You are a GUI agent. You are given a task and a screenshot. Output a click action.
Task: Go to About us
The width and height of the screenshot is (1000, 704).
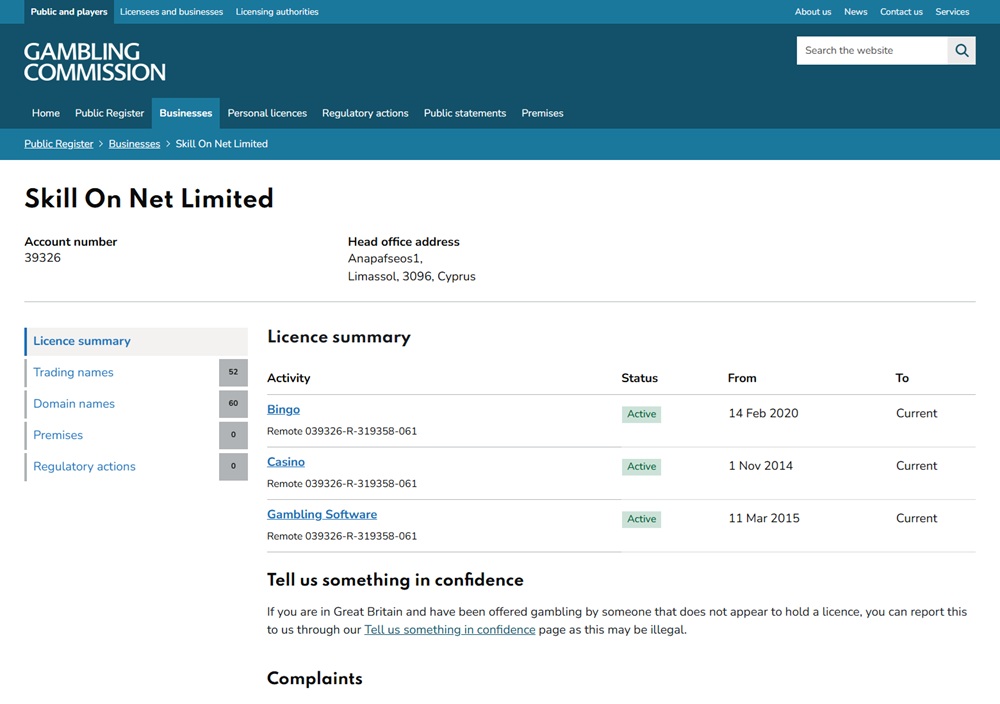click(x=812, y=11)
